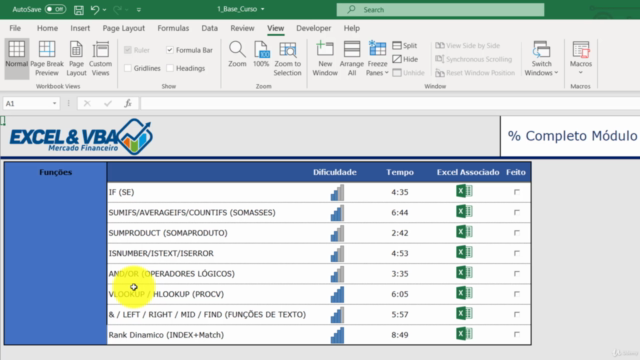The image size is (640, 360).
Task: Open Excel file for ISNUMBER/ISTEXT/ISERROR row
Action: (464, 252)
